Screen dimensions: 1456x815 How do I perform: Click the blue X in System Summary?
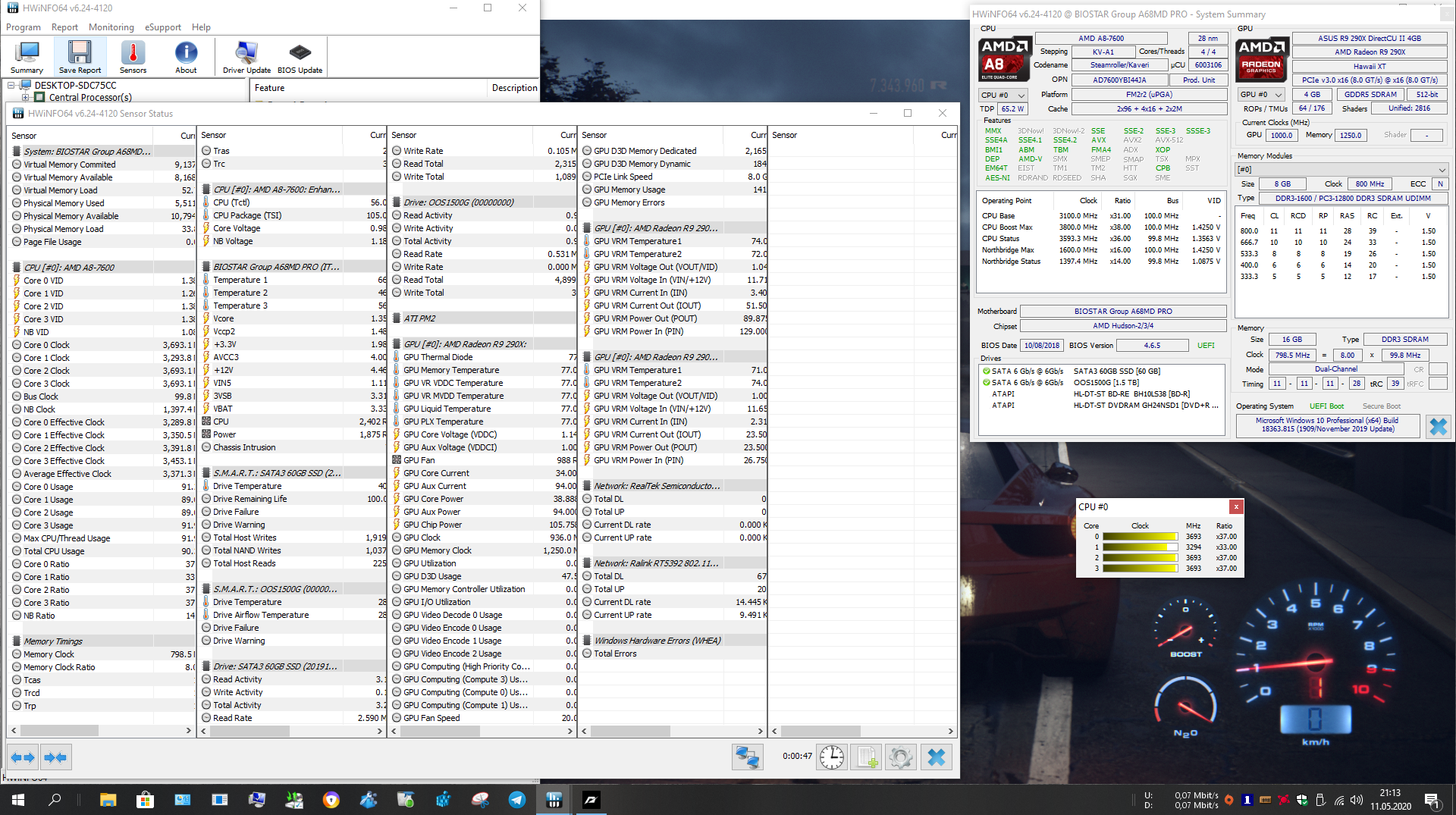(1438, 427)
